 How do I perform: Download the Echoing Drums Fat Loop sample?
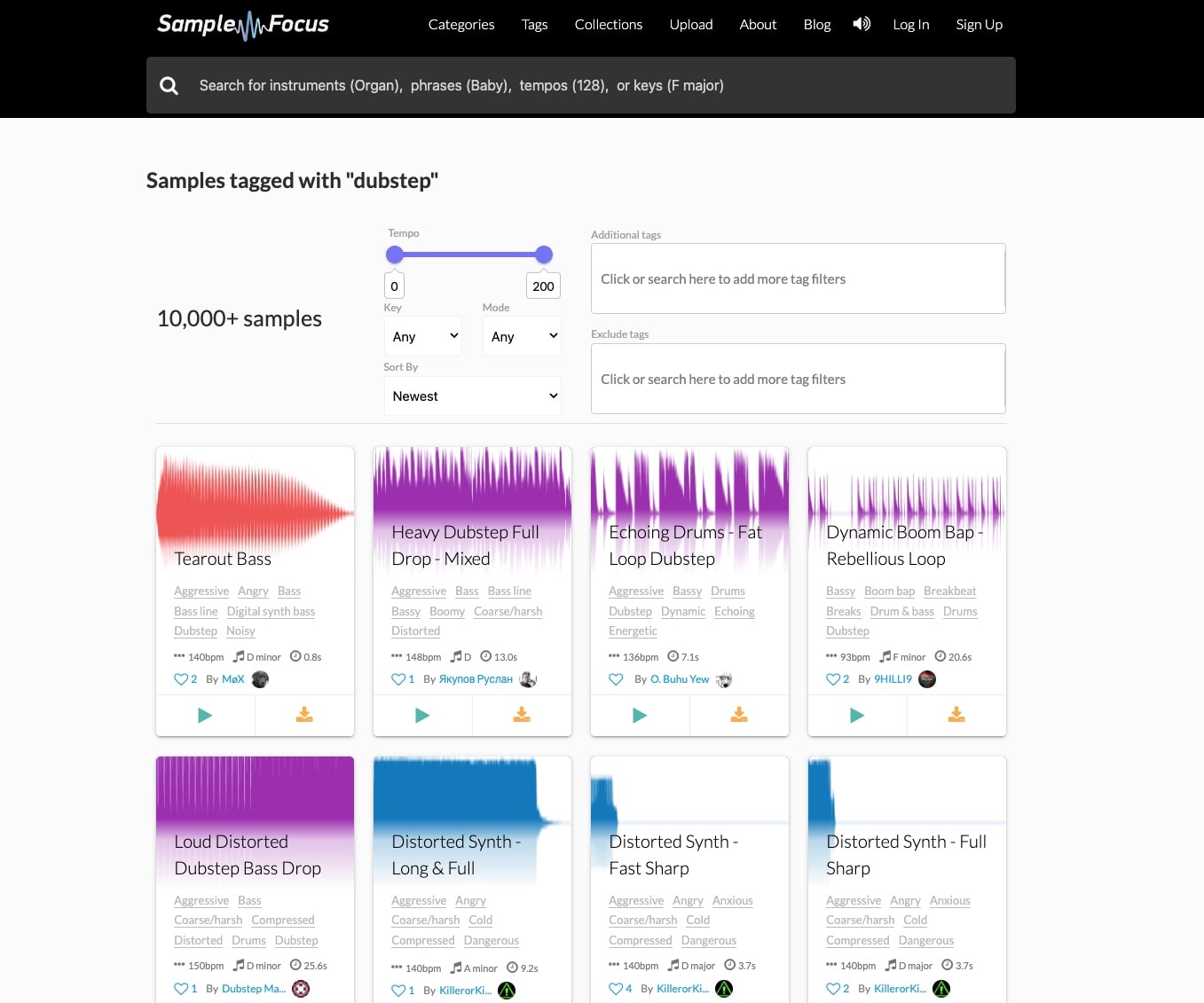tap(739, 715)
